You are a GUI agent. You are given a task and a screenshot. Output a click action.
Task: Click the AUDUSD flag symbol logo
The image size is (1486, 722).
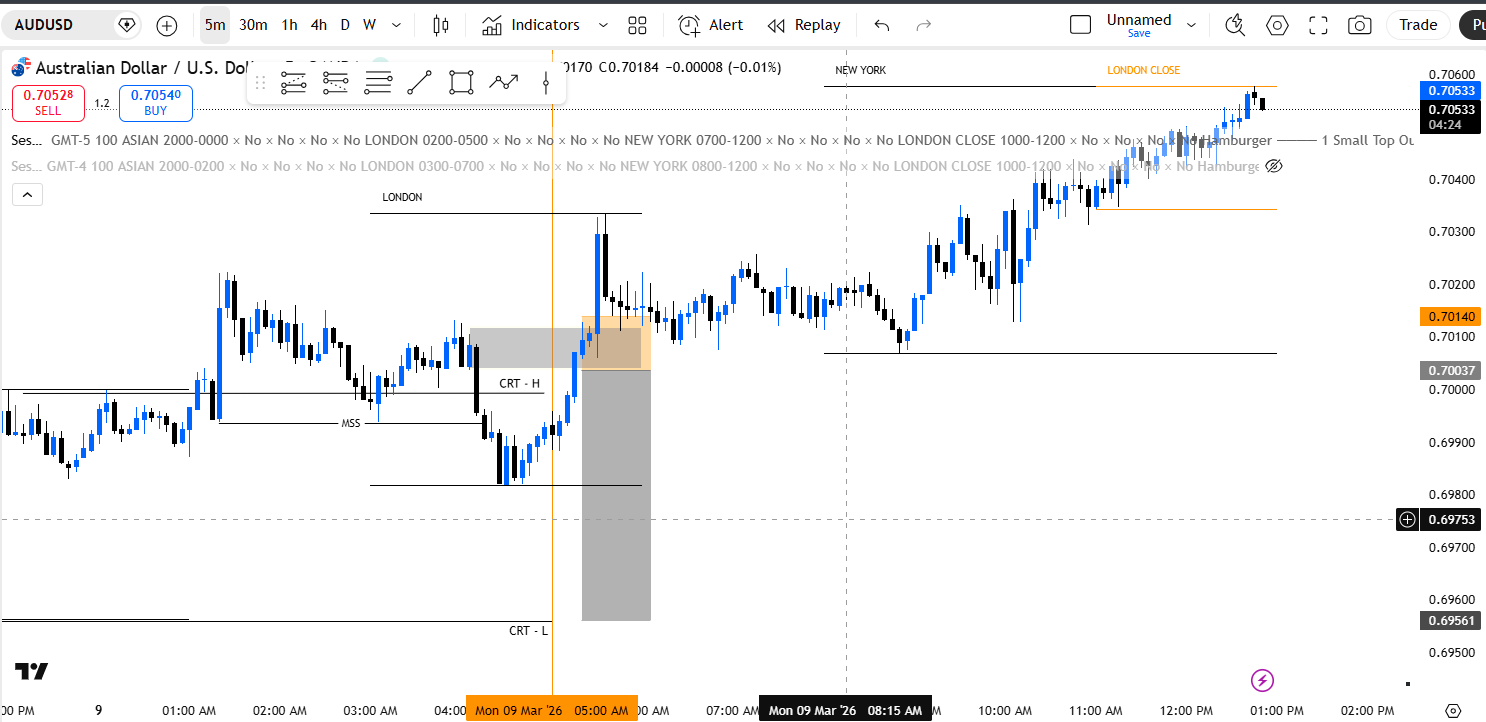click(x=20, y=68)
